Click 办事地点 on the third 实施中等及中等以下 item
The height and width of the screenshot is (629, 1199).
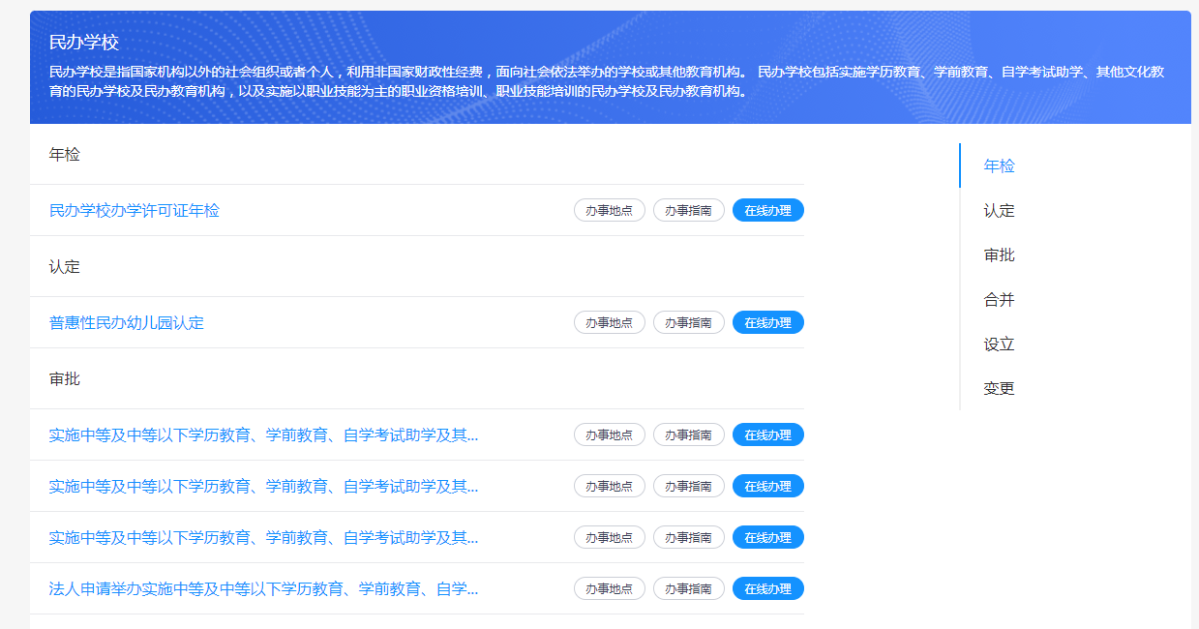[x=608, y=537]
